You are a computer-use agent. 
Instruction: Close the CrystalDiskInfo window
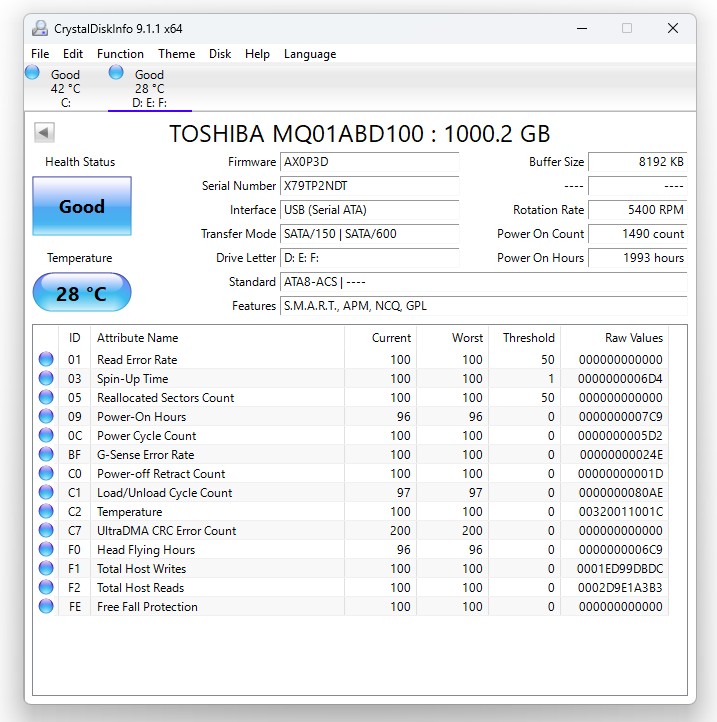[x=673, y=29]
